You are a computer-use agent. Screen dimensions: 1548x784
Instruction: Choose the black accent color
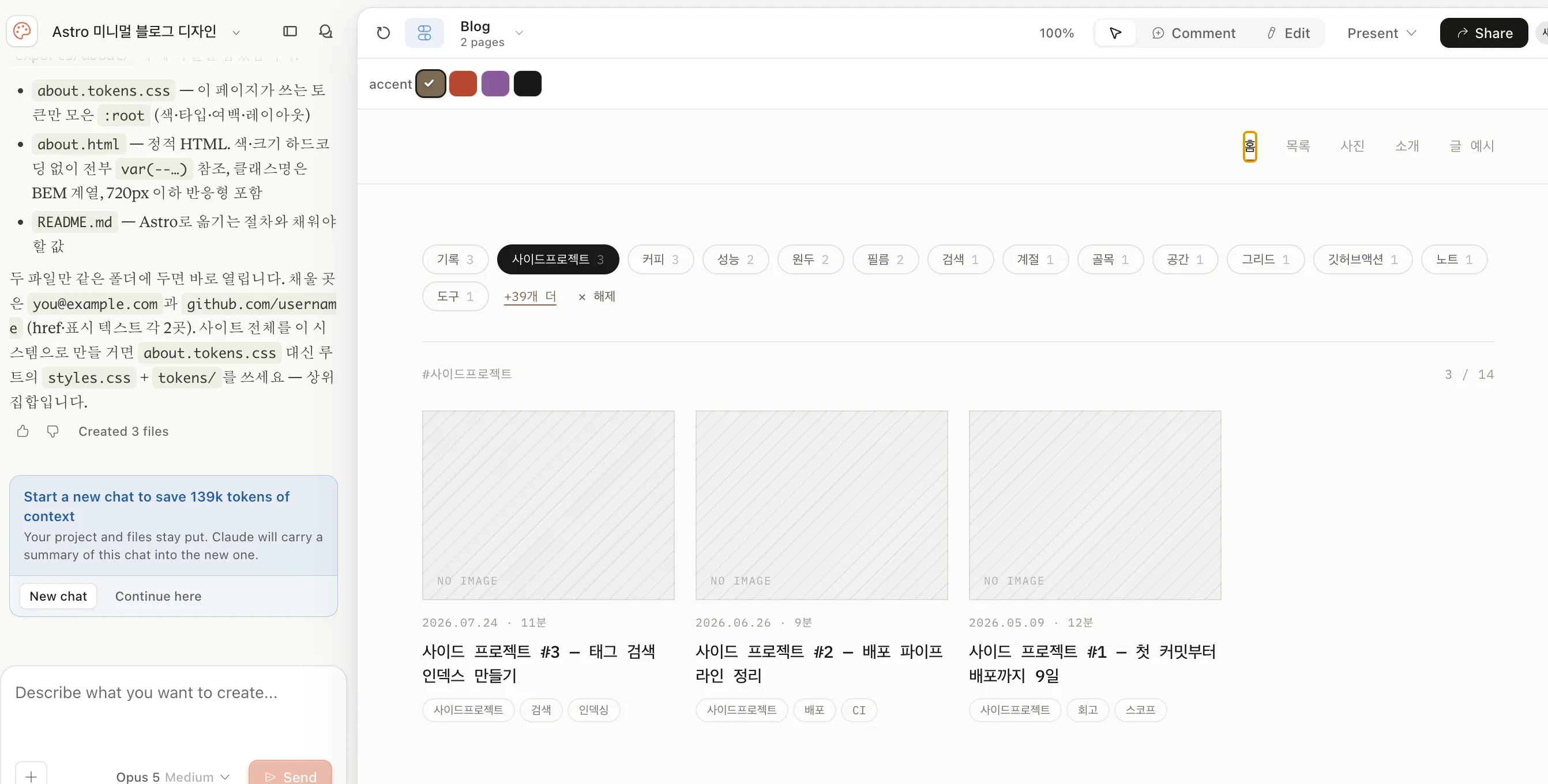point(528,84)
